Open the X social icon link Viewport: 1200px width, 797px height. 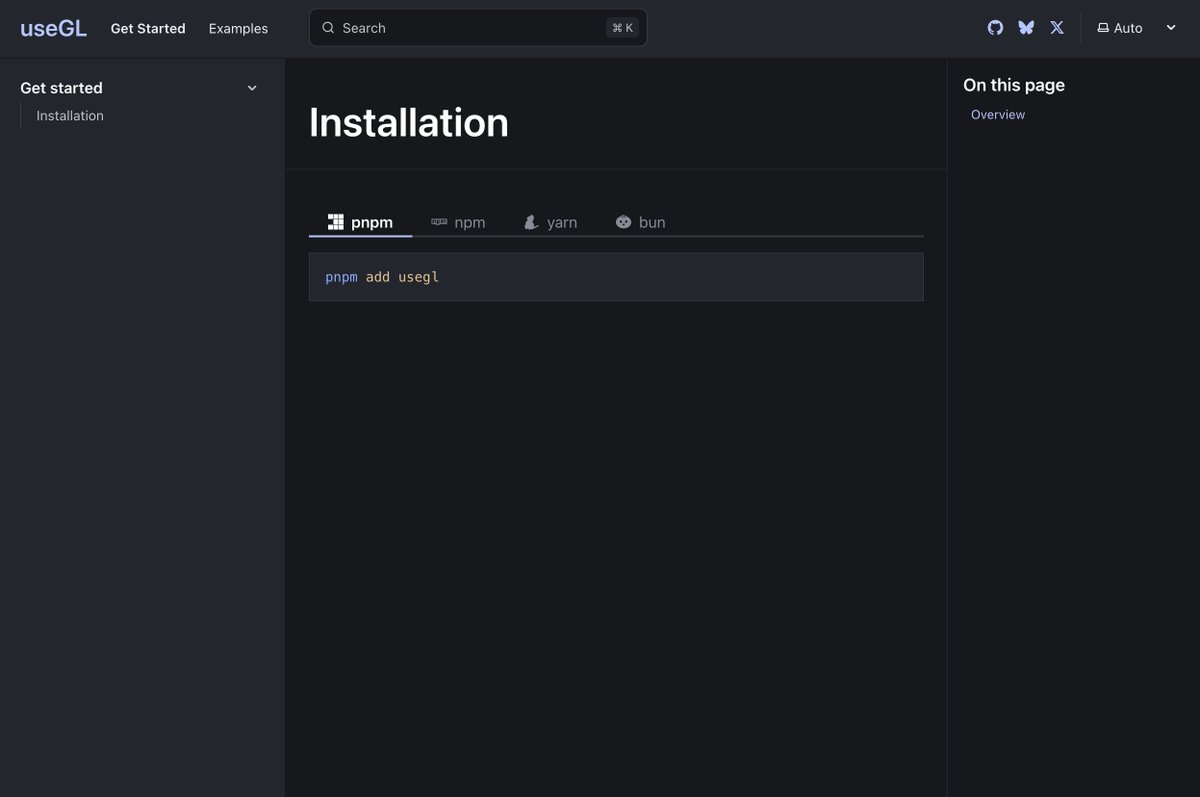[1057, 28]
